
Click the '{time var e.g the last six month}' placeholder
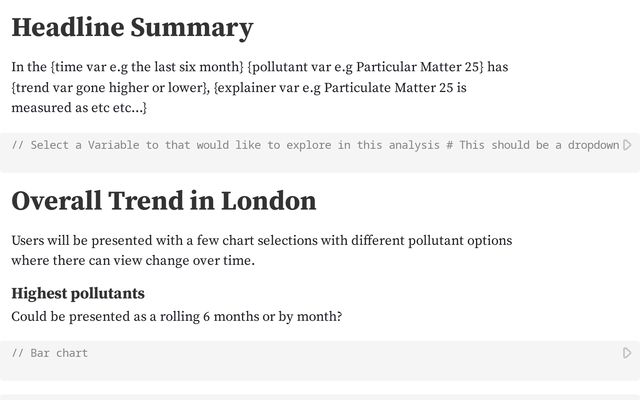[x=146, y=67]
